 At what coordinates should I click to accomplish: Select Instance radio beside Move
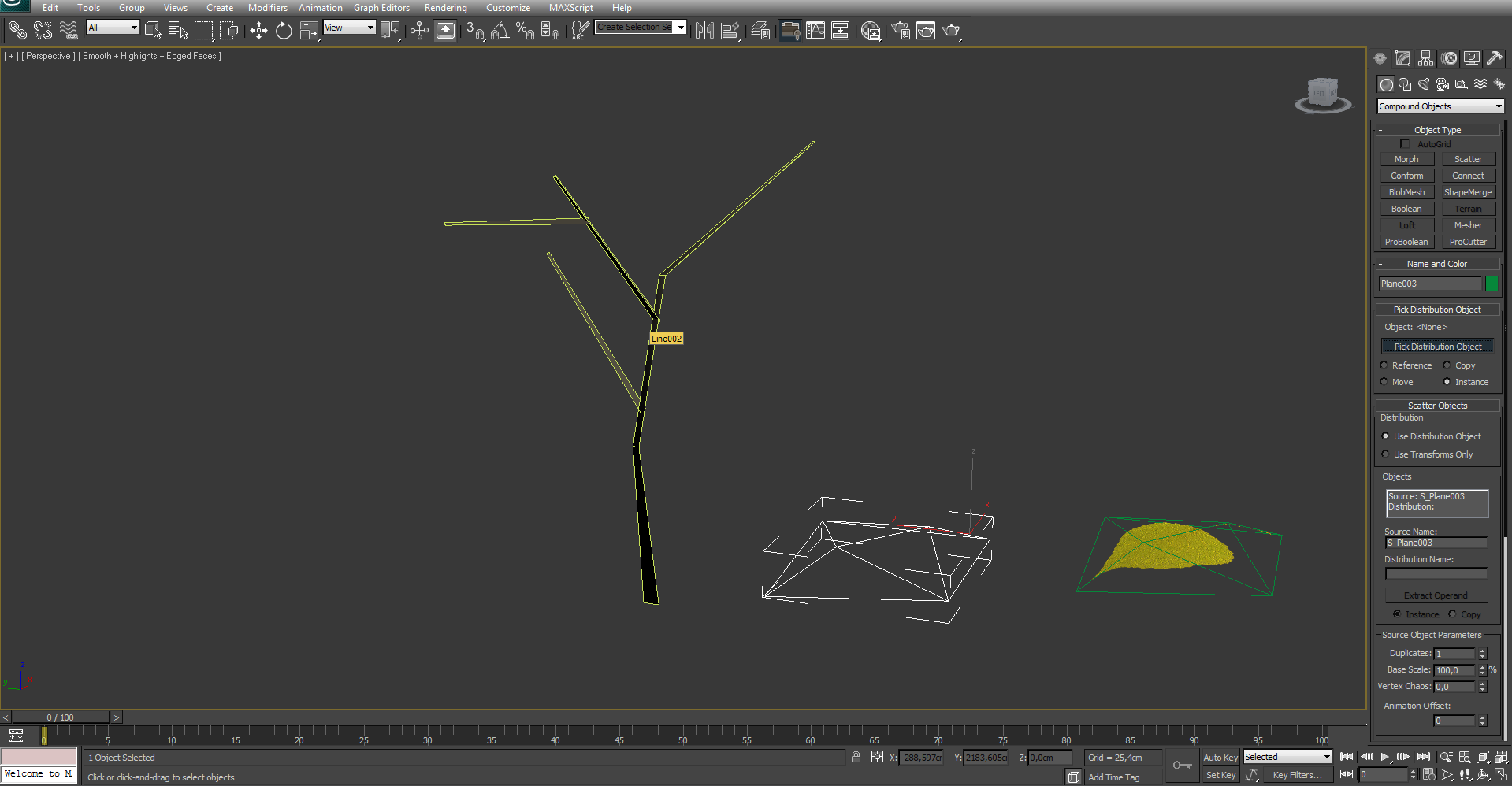coord(1447,382)
